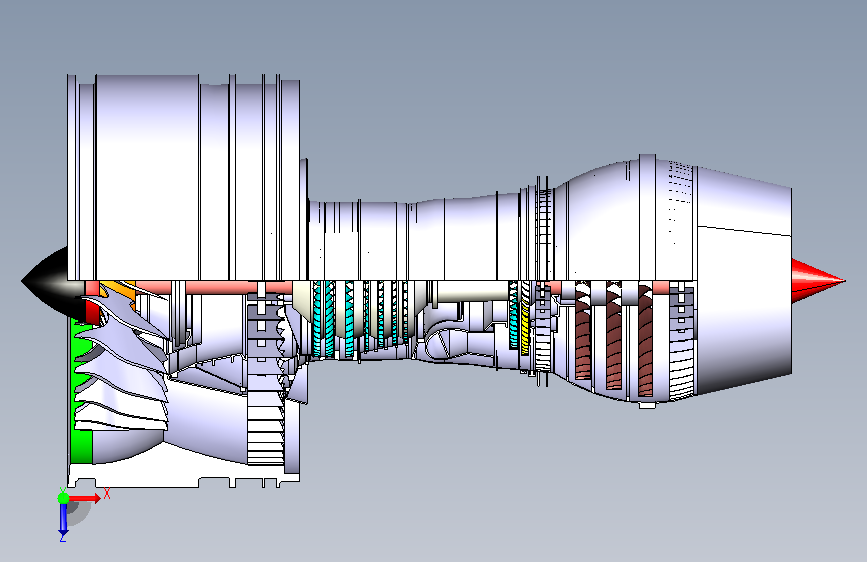Click the green Y axis ball on triad
The height and width of the screenshot is (562, 867).
click(x=63, y=498)
